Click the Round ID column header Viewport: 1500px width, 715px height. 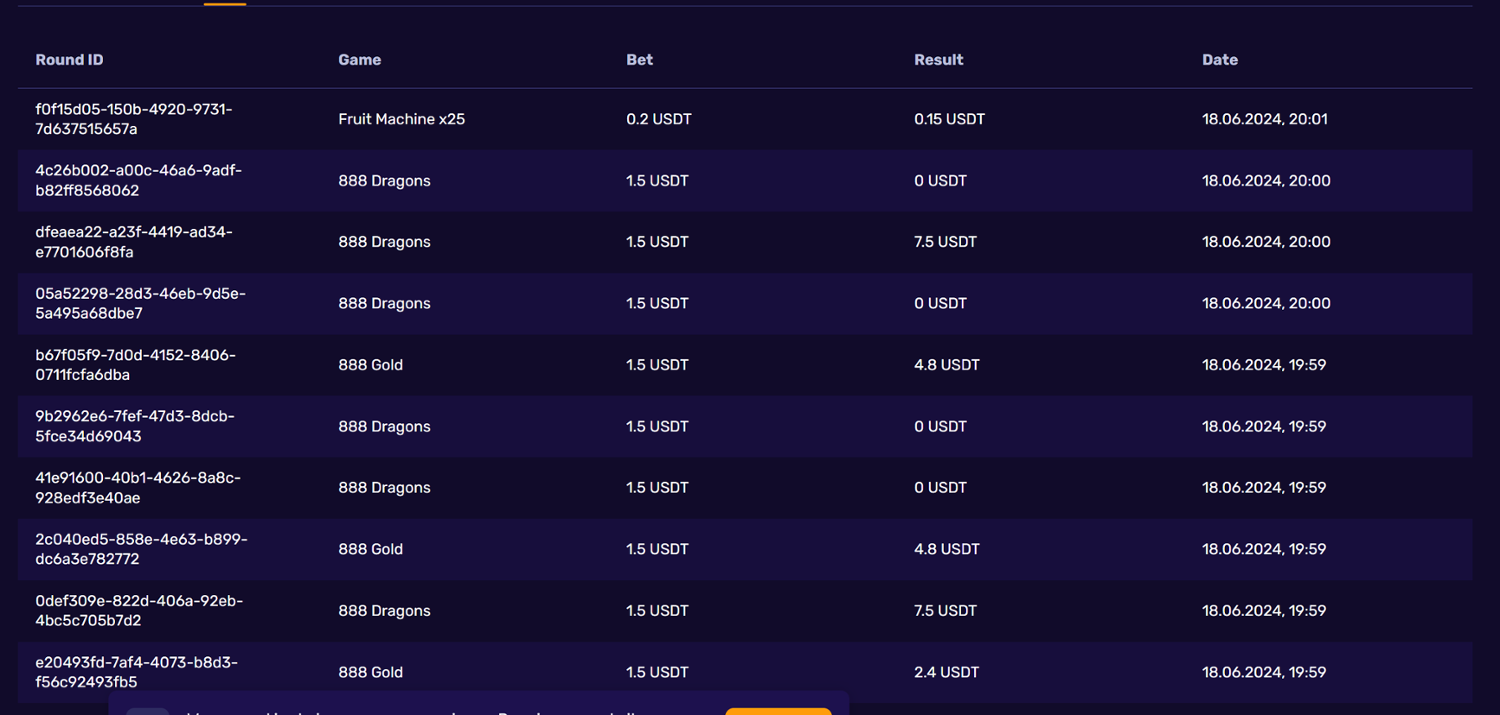(x=69, y=60)
